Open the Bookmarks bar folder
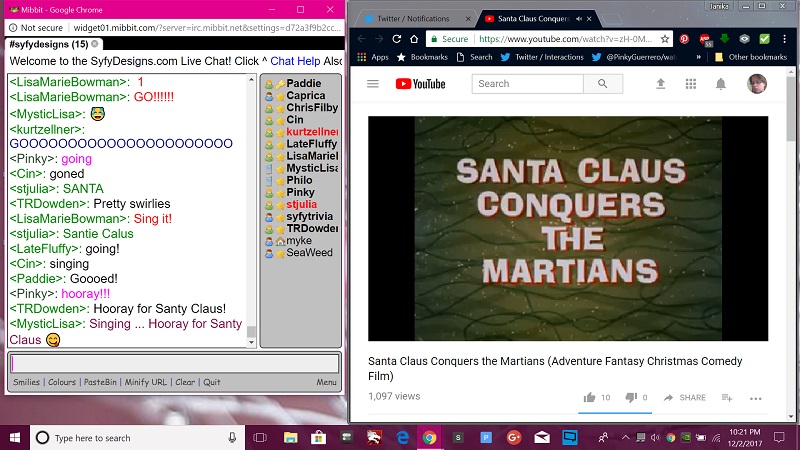800x450 pixels. pyautogui.click(x=422, y=57)
